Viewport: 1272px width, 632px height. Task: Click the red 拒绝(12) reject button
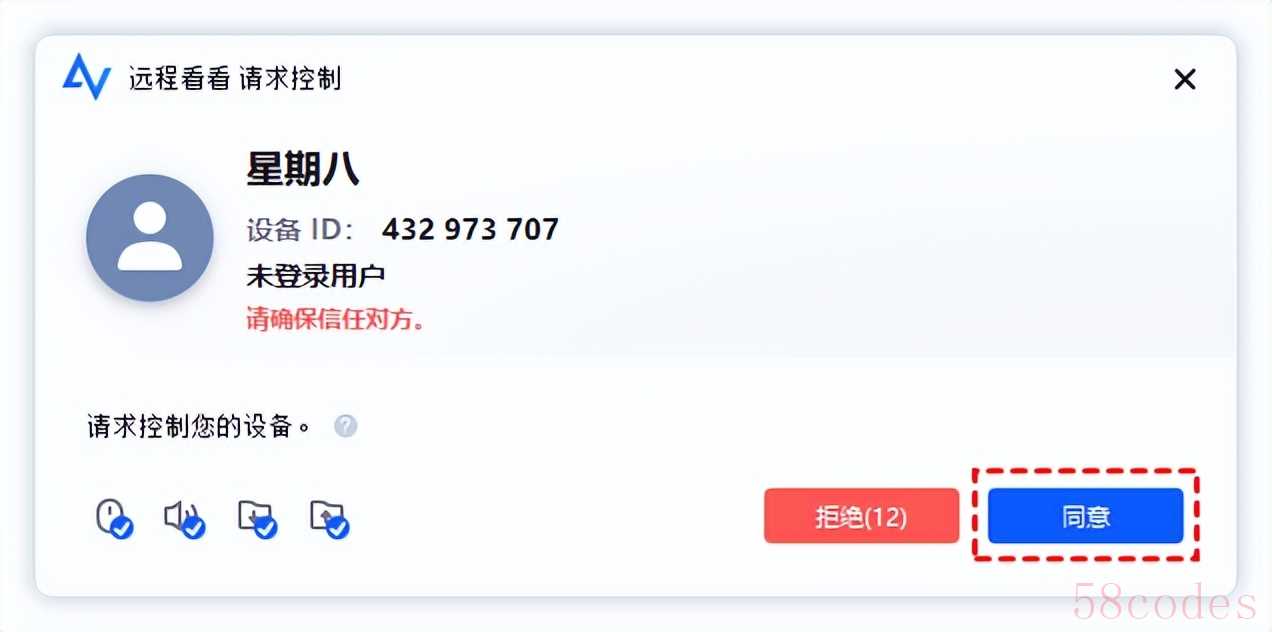coord(861,516)
